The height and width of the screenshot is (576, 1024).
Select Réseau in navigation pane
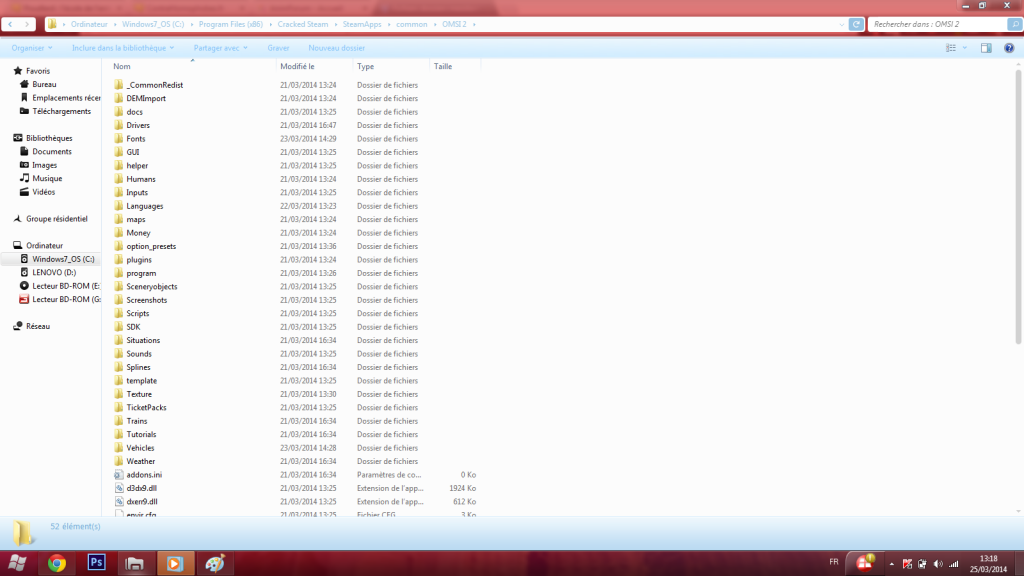38,326
